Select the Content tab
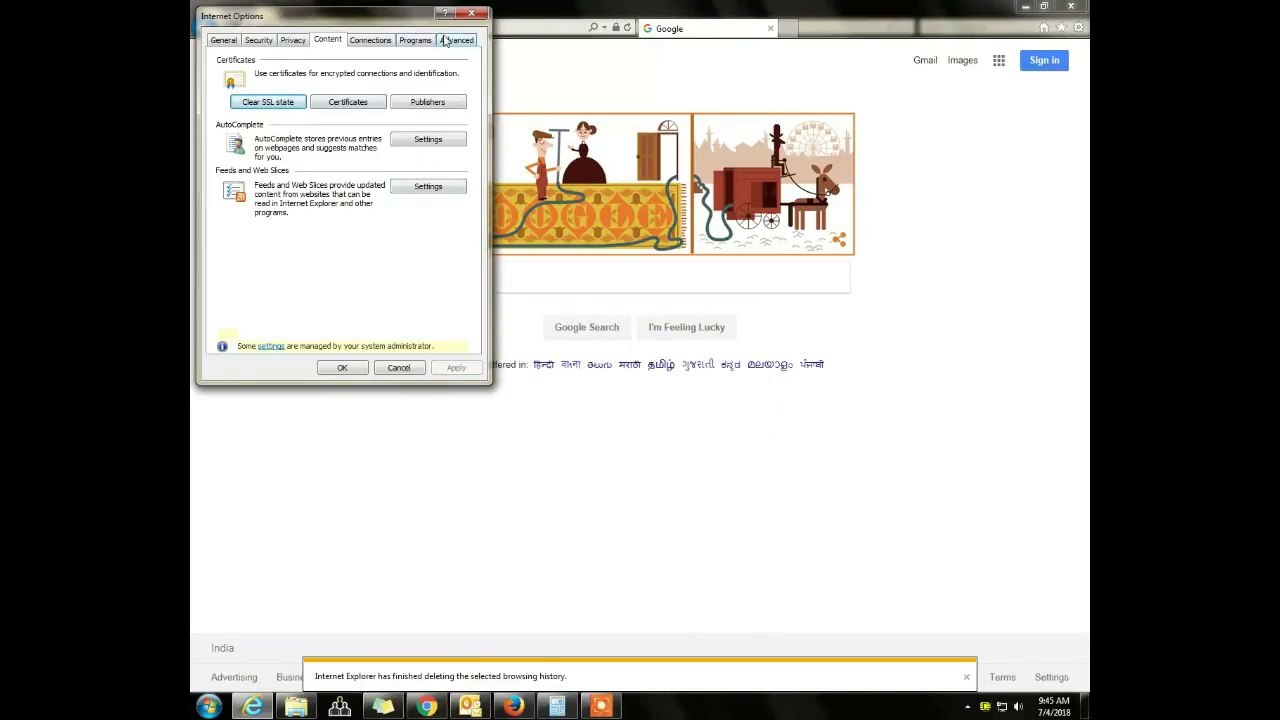1280x720 pixels. tap(327, 39)
